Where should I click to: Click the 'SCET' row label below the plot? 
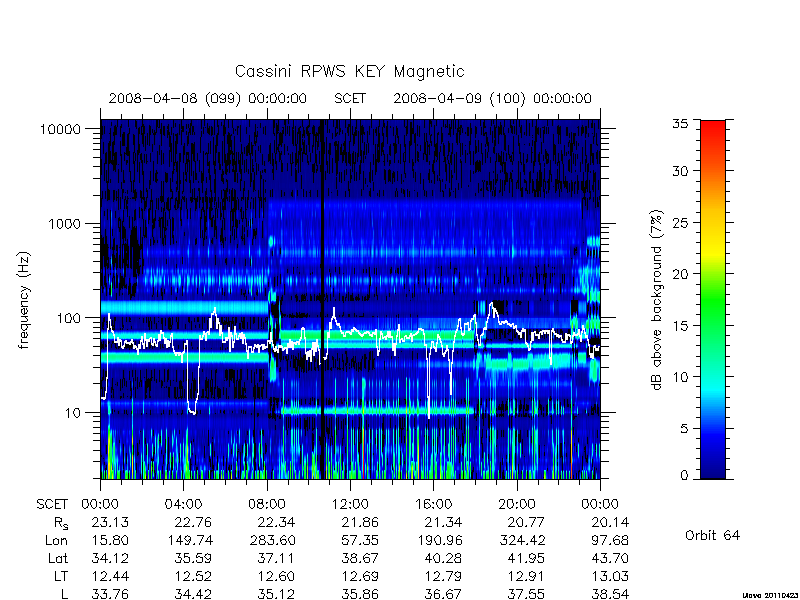[52, 505]
